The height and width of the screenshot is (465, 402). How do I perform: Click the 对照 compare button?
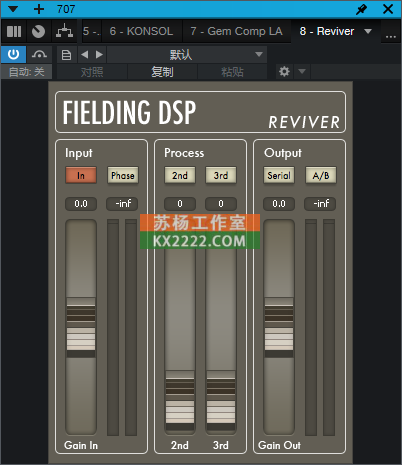[x=92, y=72]
